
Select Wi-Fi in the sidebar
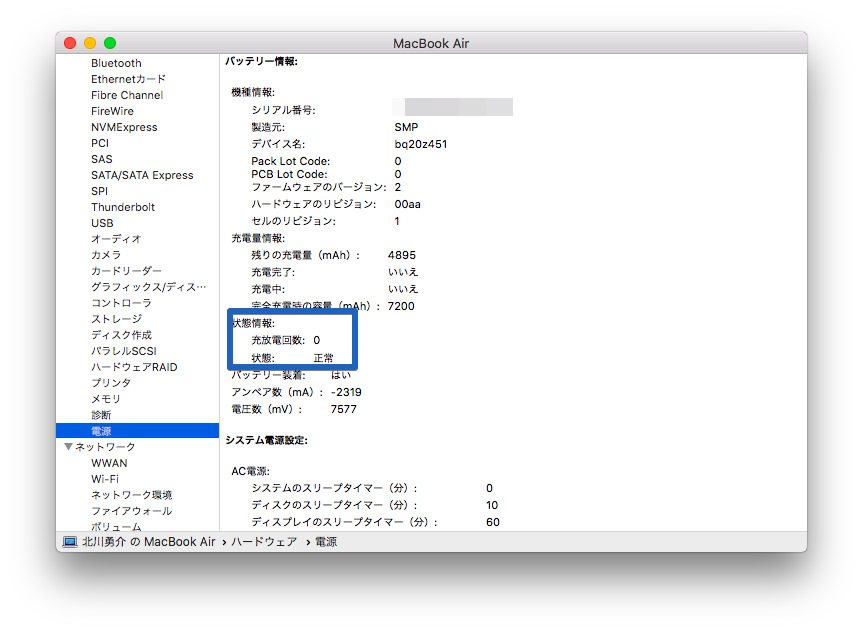point(105,479)
